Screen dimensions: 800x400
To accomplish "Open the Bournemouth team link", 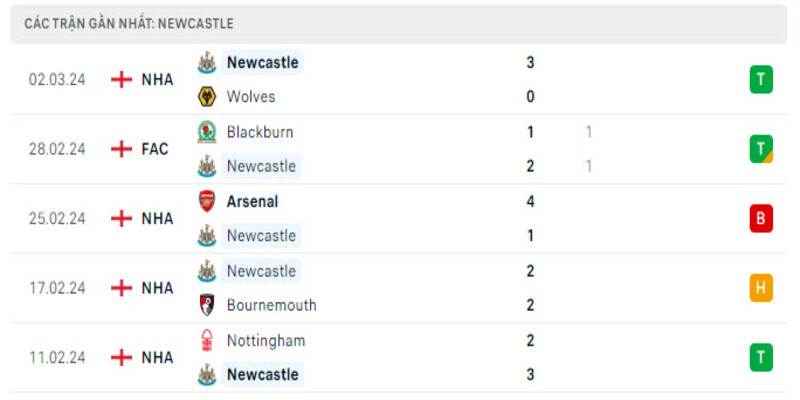I will 271,305.
